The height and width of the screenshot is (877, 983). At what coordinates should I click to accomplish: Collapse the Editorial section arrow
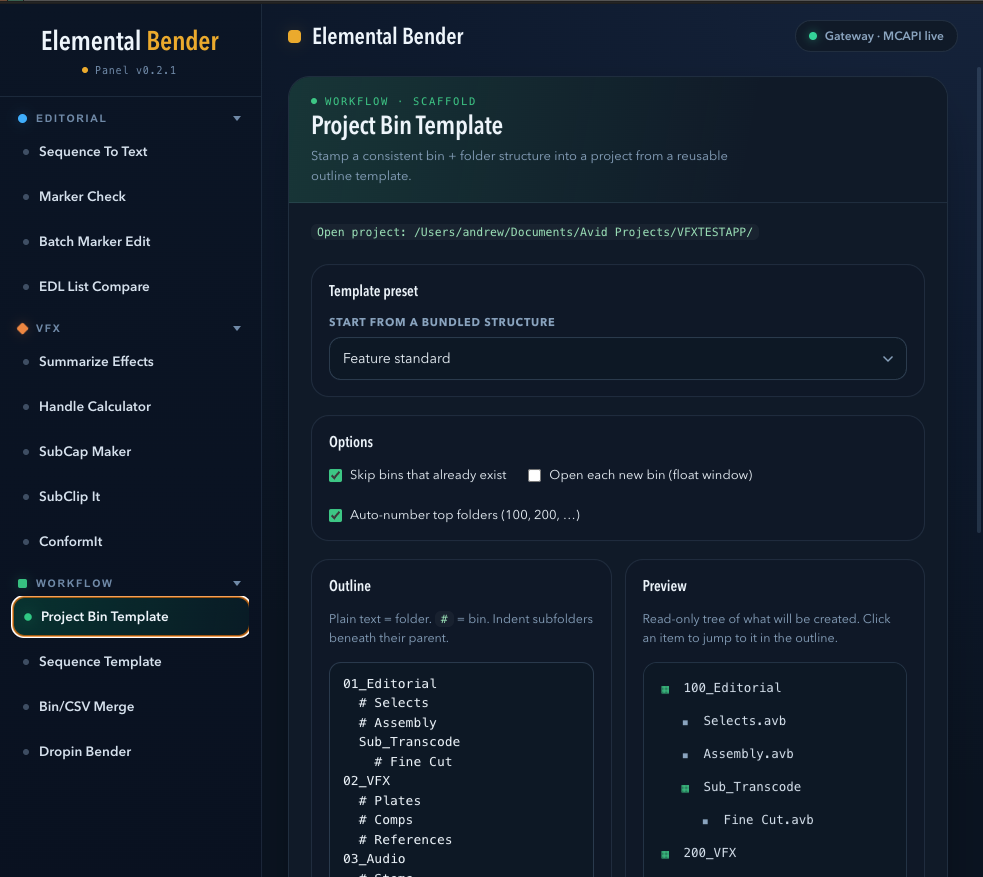point(237,118)
